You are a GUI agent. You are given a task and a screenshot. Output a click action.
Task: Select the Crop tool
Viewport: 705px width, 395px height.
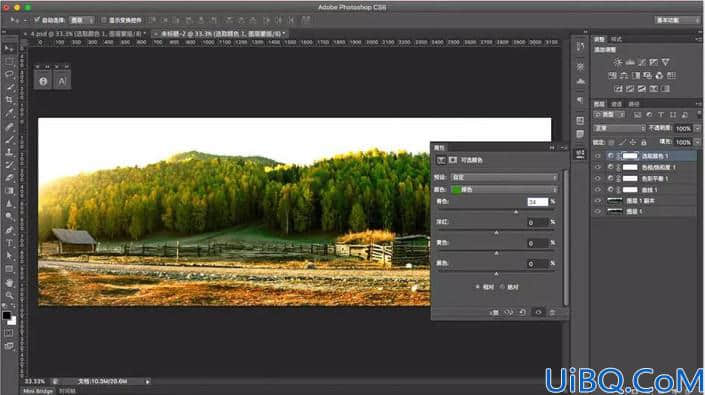click(x=9, y=100)
